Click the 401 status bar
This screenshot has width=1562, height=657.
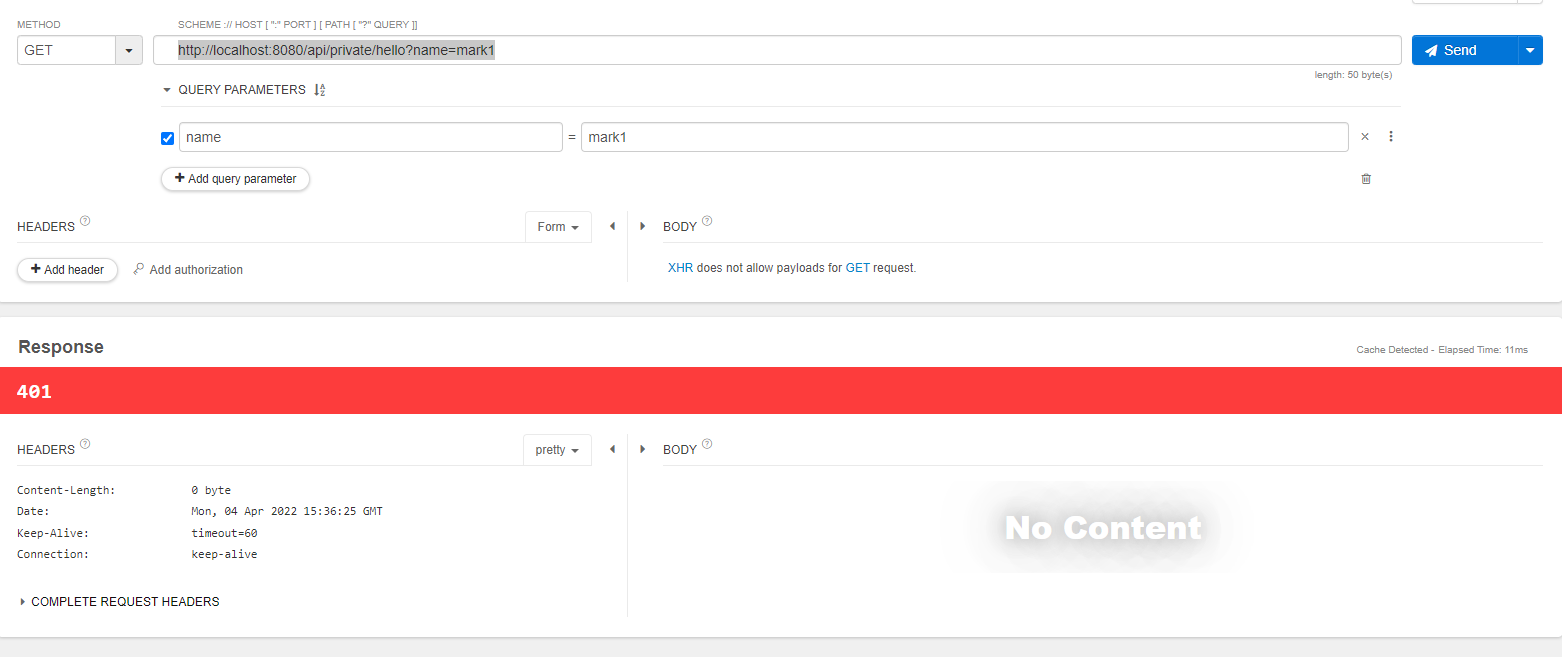click(x=781, y=391)
